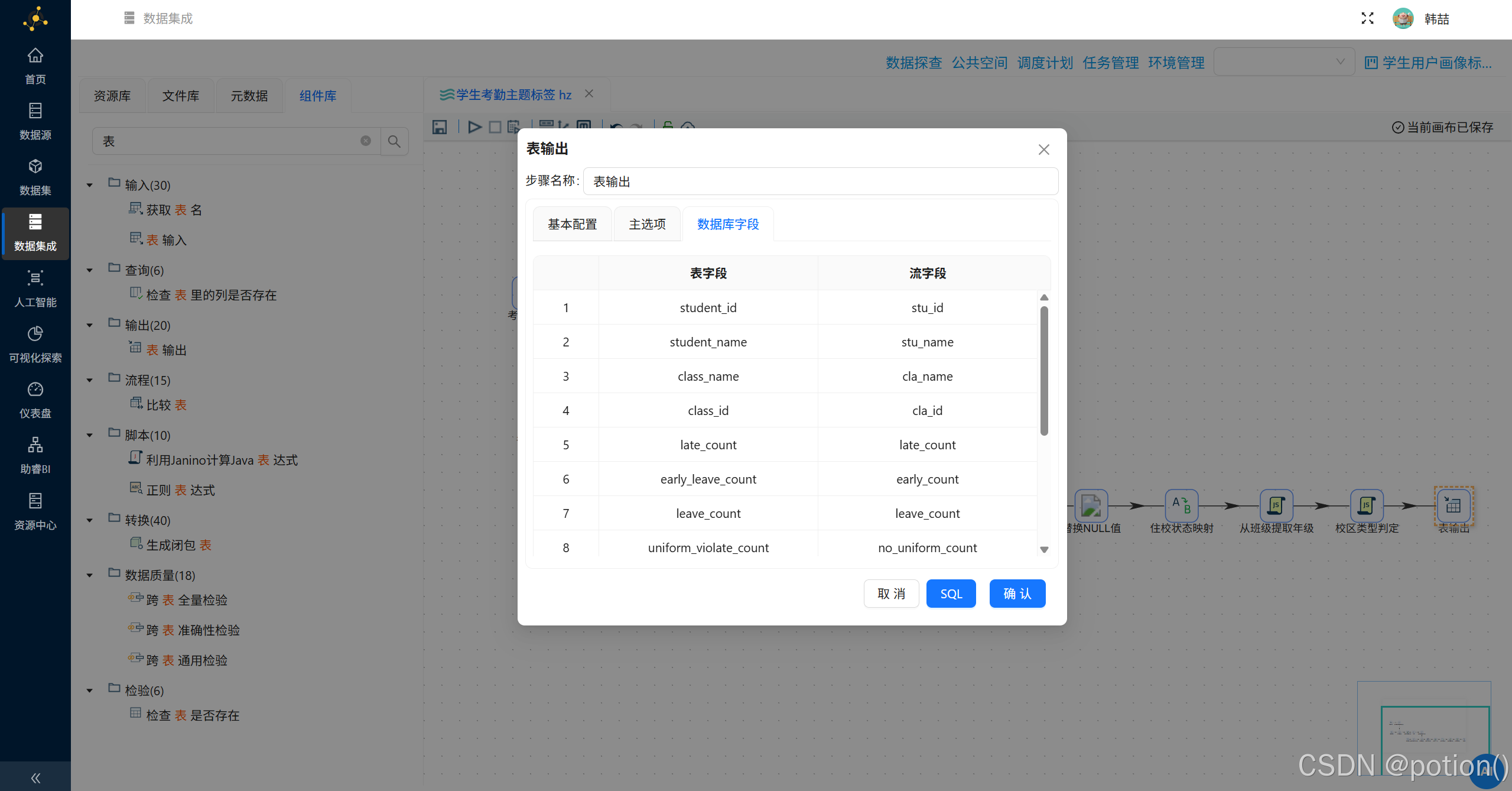Screen dimensions: 1512x791
Task: Collapse the 转换(40) tree folder
Action: point(90,520)
